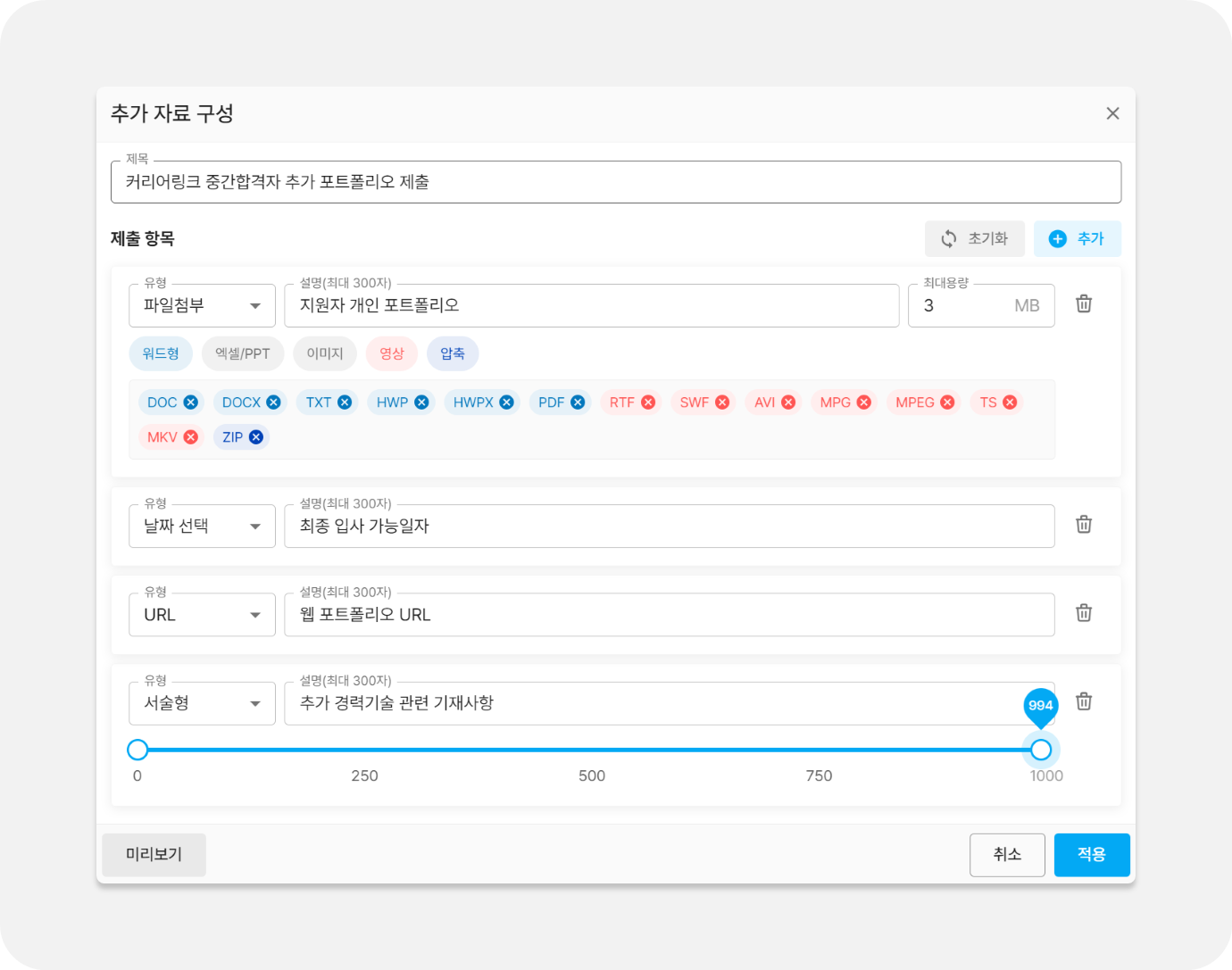
Task: Remove the DOC extension chip
Action: point(191,402)
